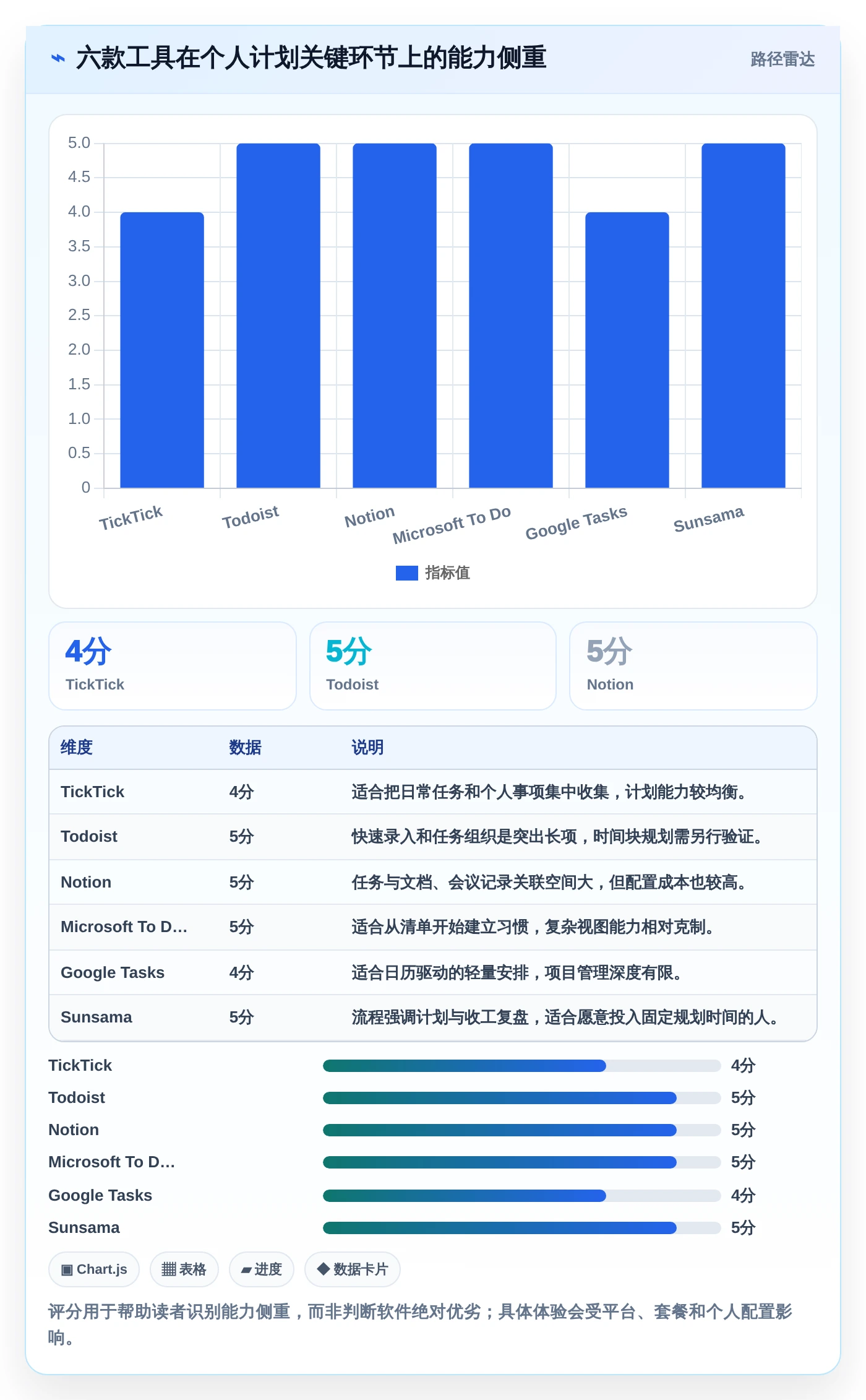Click the Google Tasks label in progress list
Image resolution: width=866 pixels, height=1400 pixels.
pos(100,1196)
